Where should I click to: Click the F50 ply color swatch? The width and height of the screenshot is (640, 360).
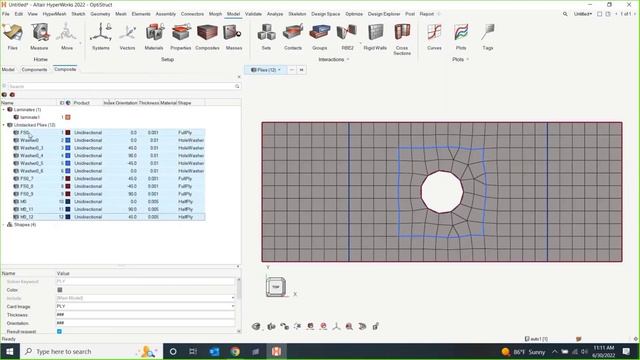68,133
